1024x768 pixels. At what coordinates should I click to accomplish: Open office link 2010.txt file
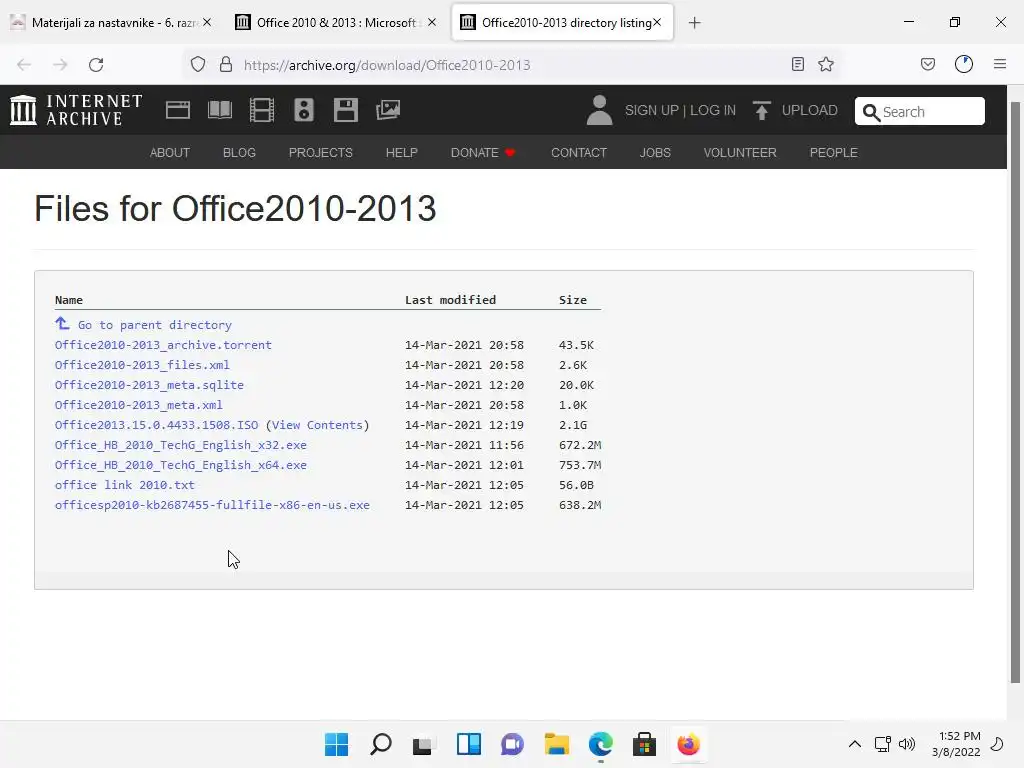pyautogui.click(x=125, y=485)
